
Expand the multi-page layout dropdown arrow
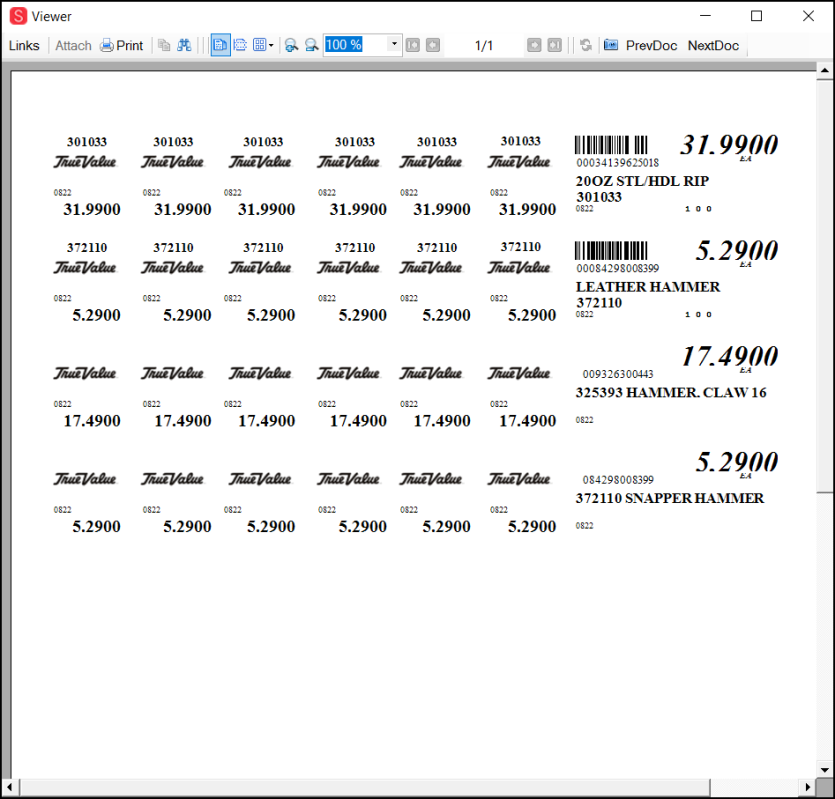click(271, 45)
